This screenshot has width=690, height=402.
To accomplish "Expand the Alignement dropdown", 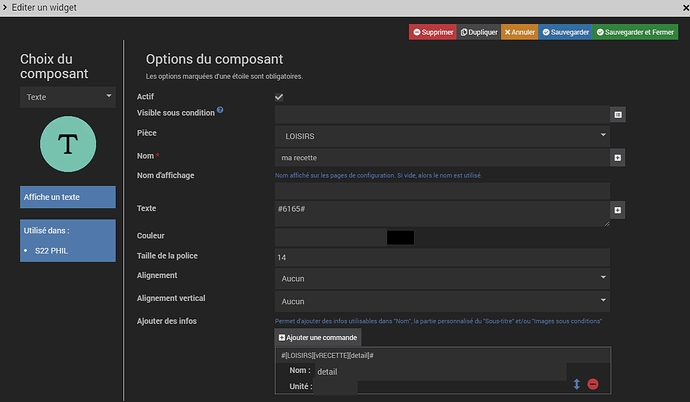I will tap(441, 278).
